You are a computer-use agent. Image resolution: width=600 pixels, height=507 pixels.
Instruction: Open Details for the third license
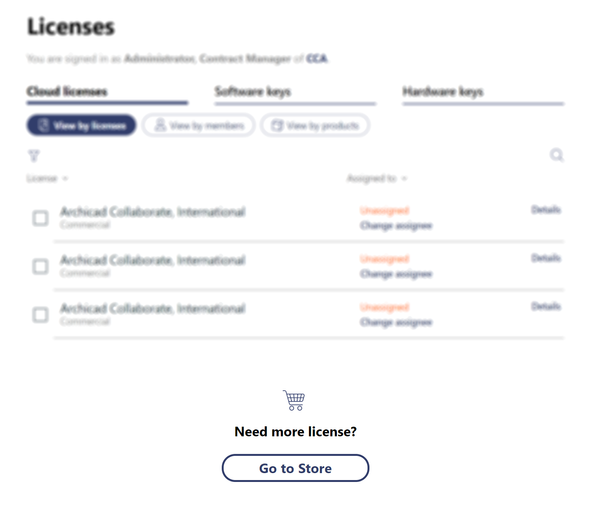[546, 306]
